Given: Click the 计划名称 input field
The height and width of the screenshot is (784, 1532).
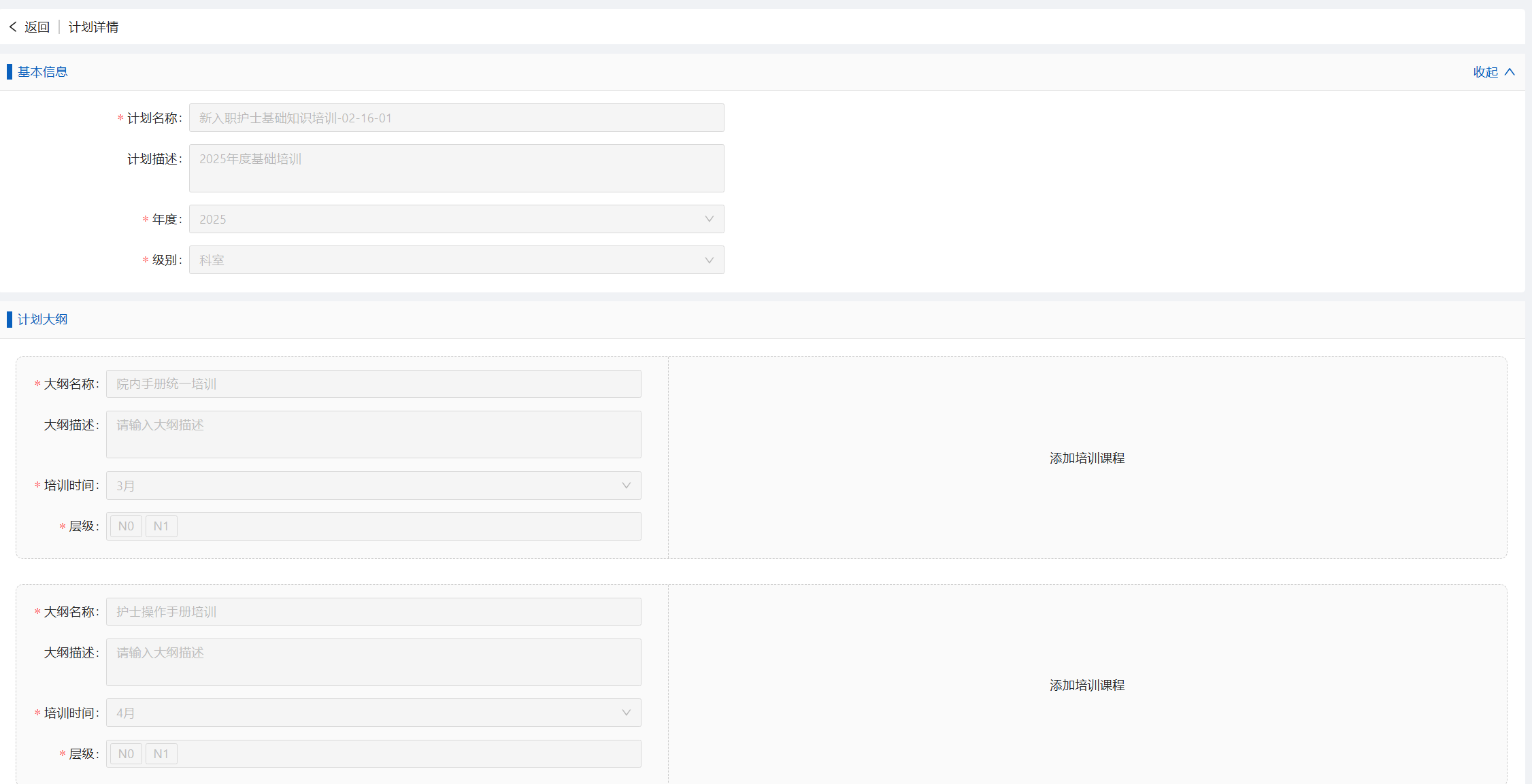Looking at the screenshot, I should pos(456,118).
